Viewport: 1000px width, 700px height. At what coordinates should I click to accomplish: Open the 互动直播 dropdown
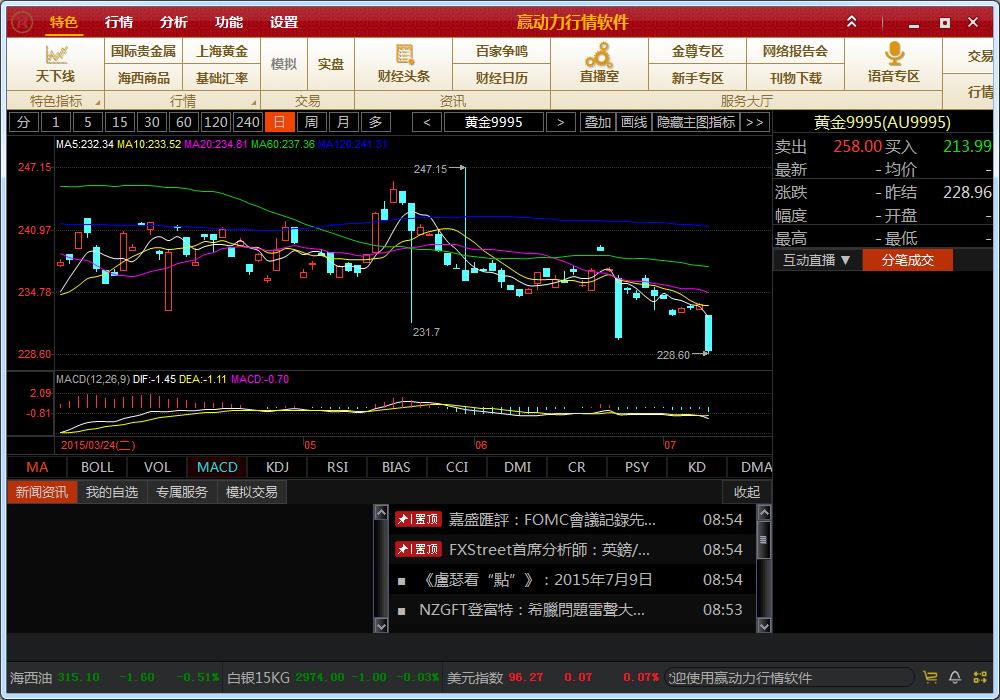tap(817, 260)
